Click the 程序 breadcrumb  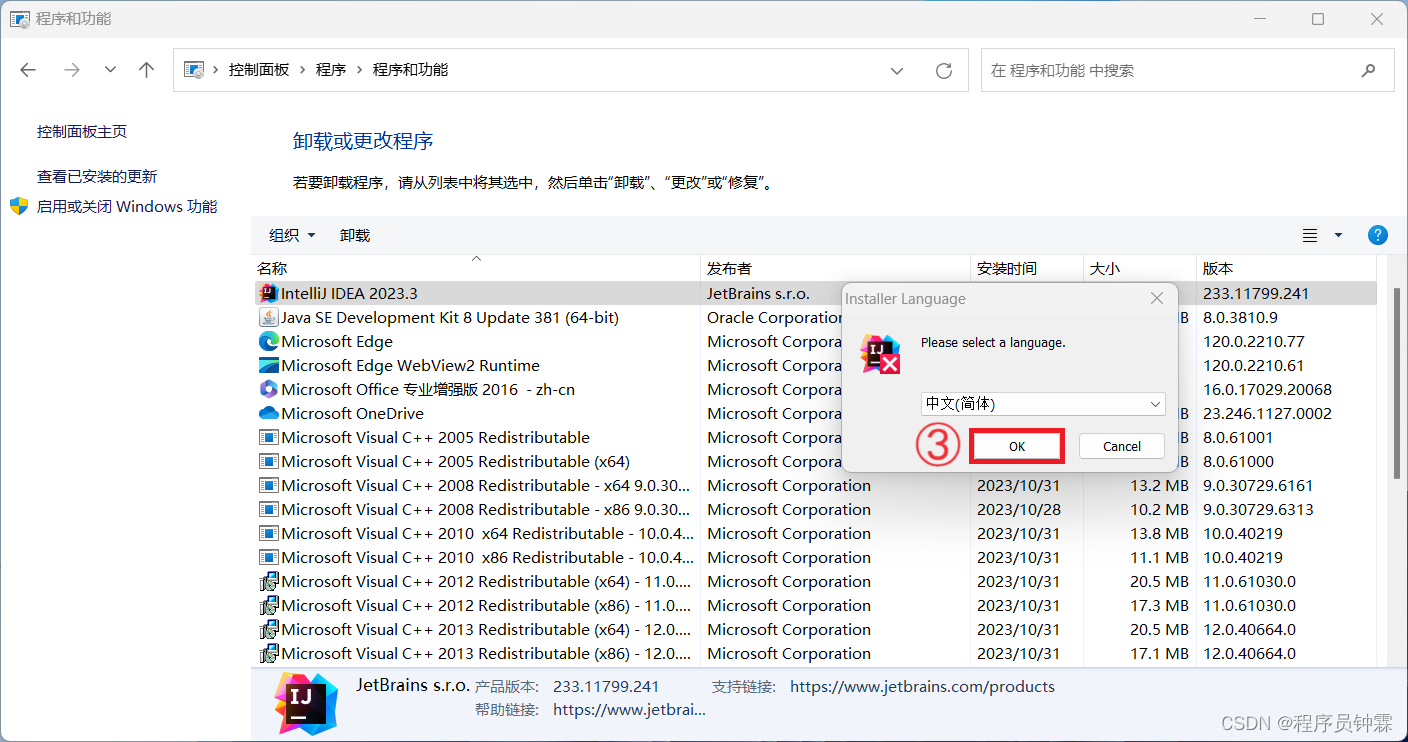(x=331, y=70)
